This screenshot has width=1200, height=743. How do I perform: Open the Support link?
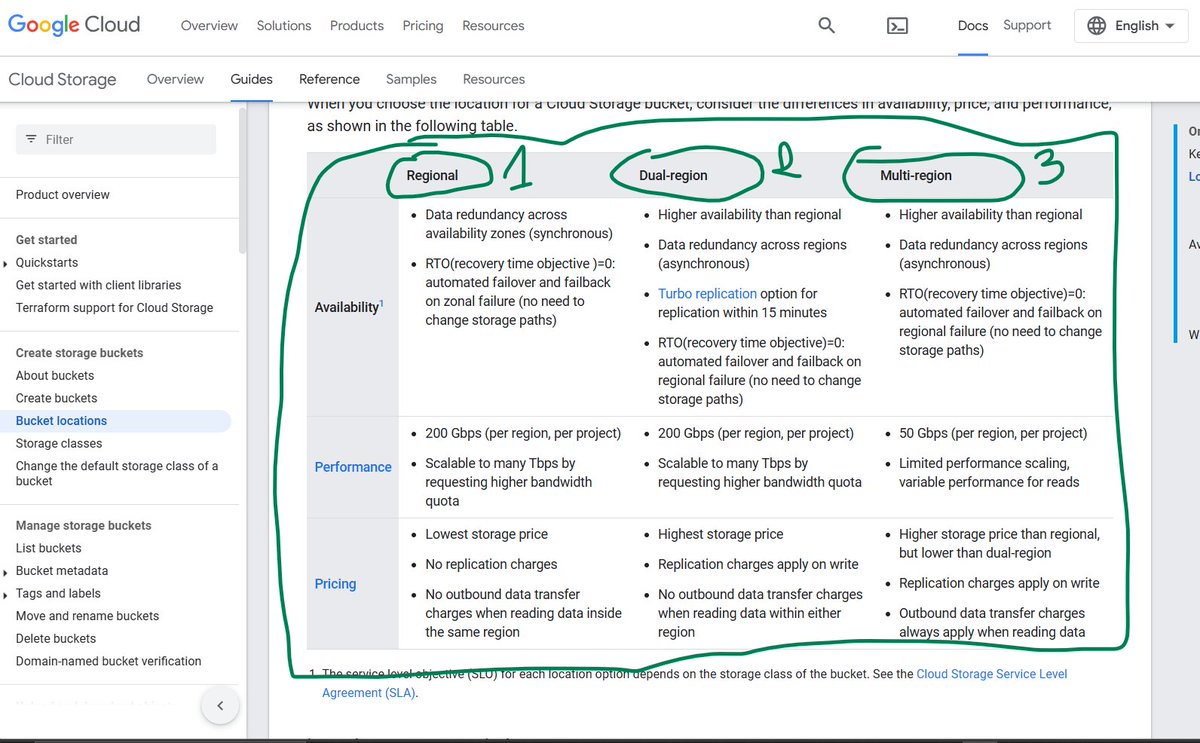(1027, 26)
